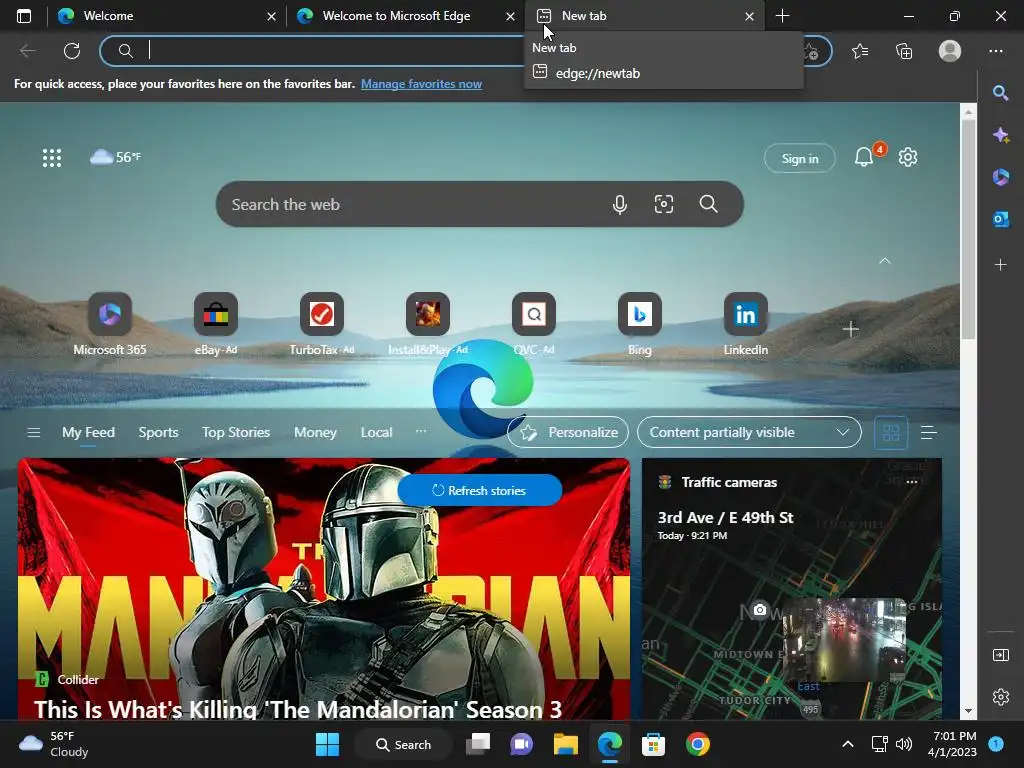Viewport: 1024px width, 768px height.
Task: Open Manage favorites now link
Action: pyautogui.click(x=421, y=84)
